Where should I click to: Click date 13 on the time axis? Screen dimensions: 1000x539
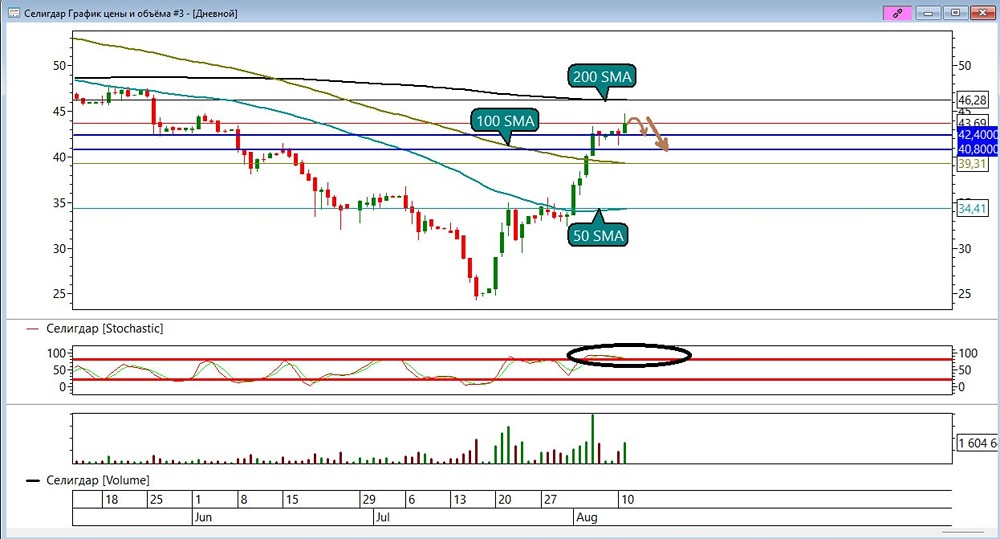coord(459,499)
